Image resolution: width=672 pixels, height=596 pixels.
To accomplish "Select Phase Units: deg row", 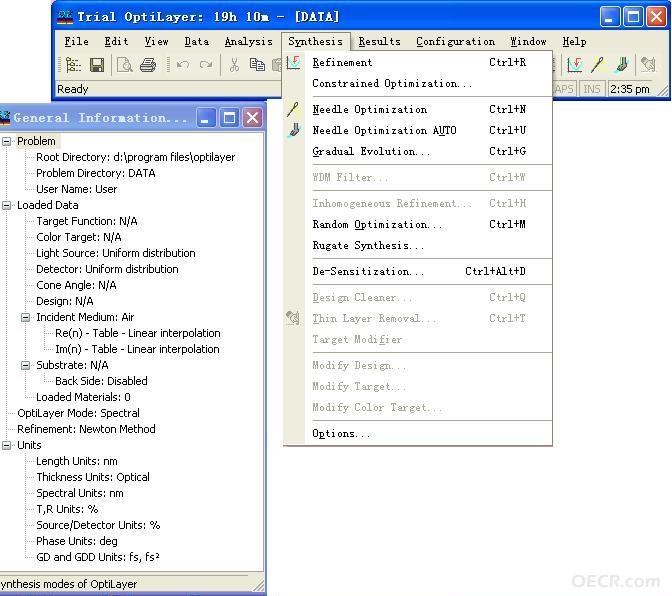I will 77,541.
